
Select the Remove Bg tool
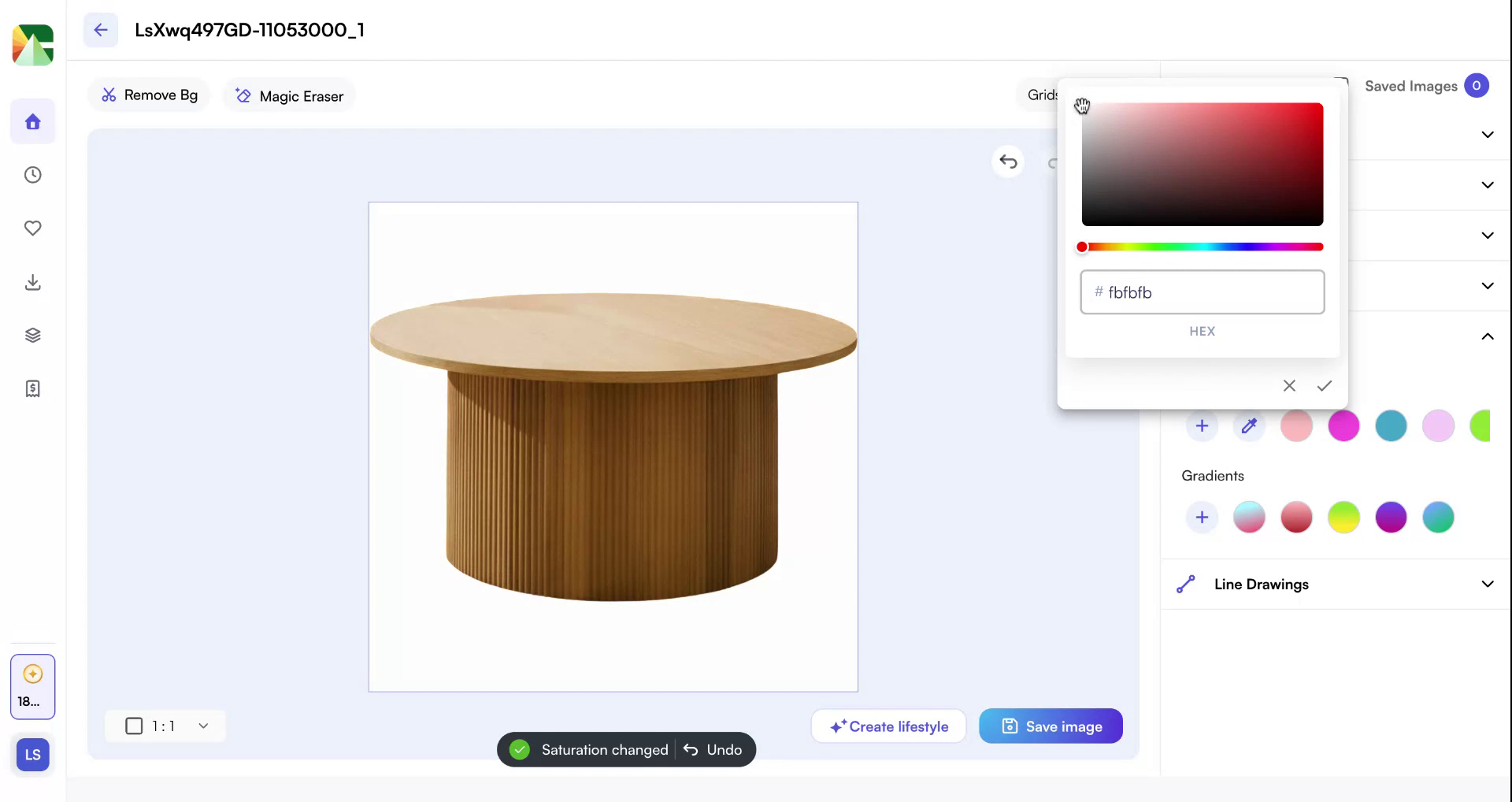coord(149,95)
